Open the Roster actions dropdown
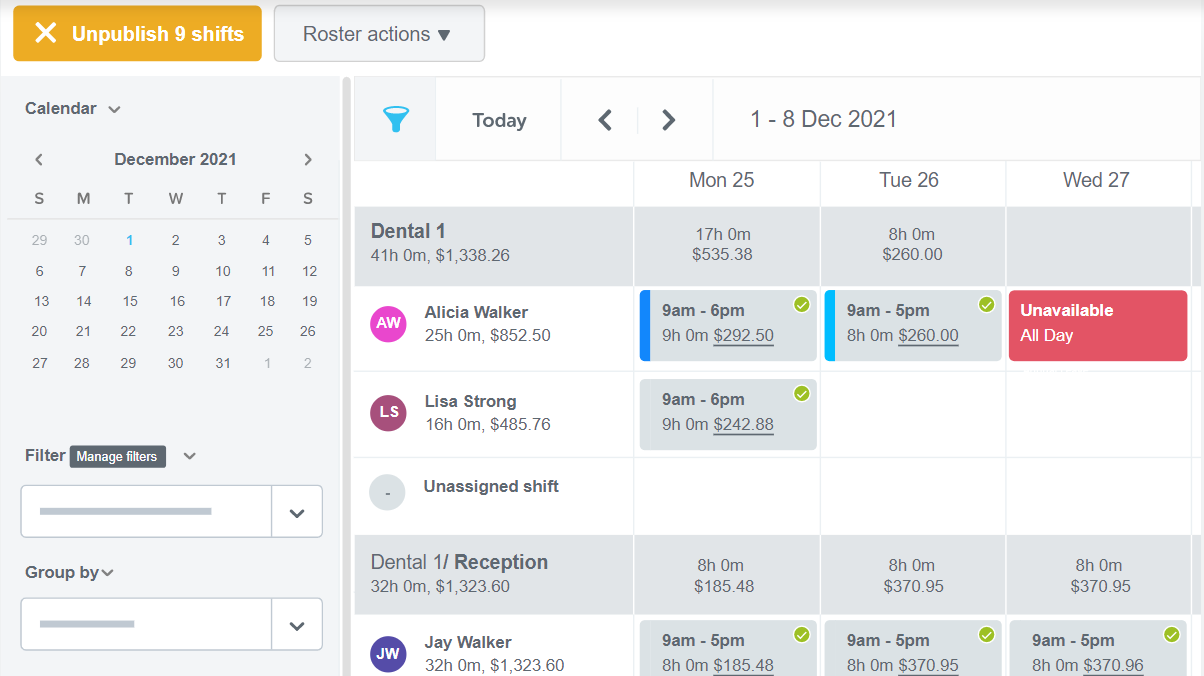This screenshot has height=676, width=1204. coord(379,33)
